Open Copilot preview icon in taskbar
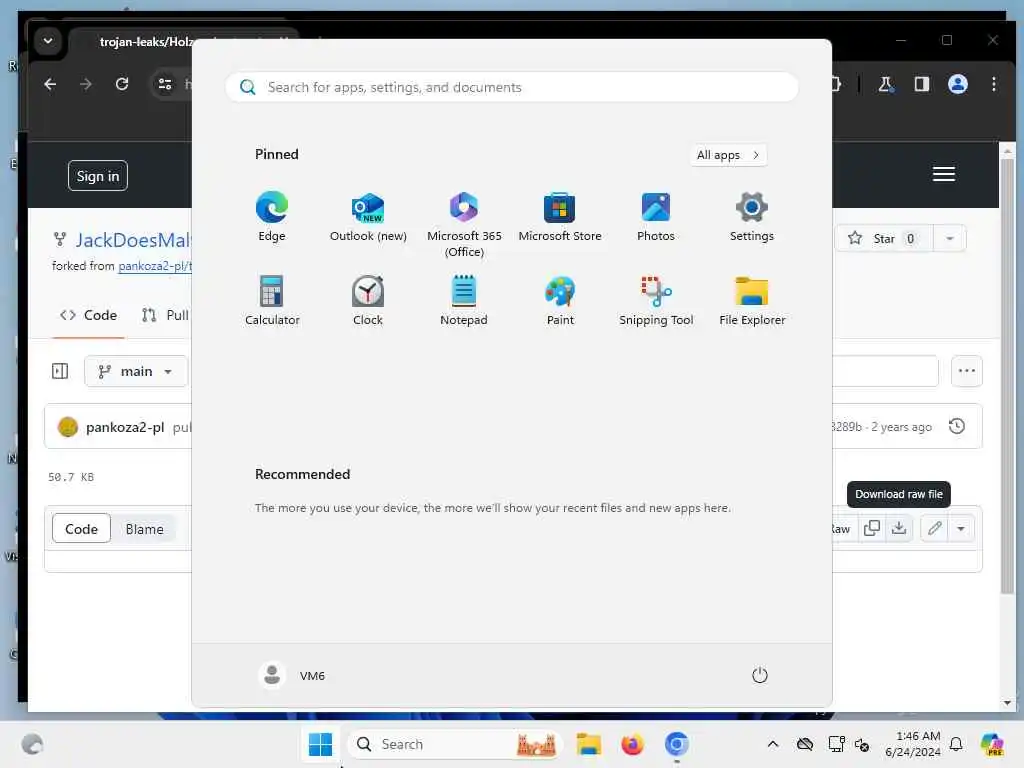Screen dimensions: 1024x768 [x=992, y=744]
